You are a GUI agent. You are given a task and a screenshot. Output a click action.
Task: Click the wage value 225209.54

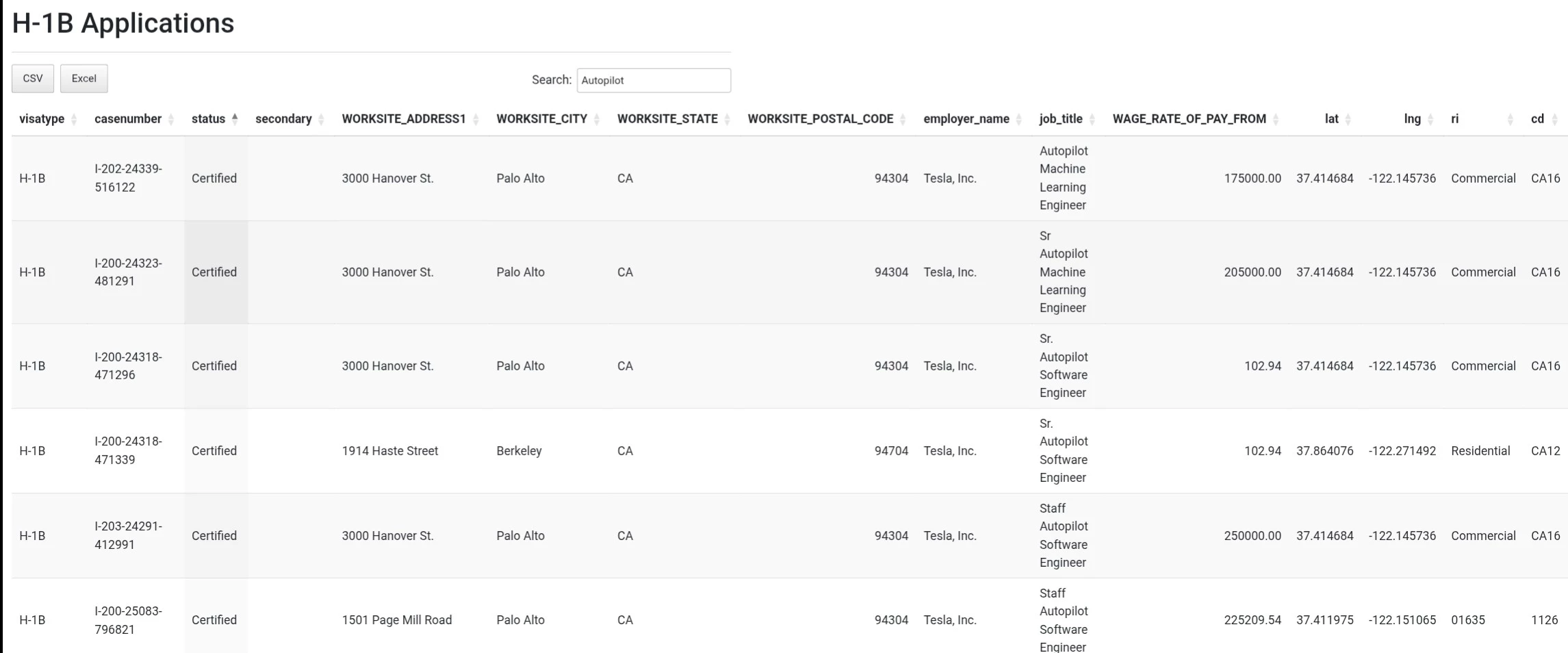[x=1252, y=620]
